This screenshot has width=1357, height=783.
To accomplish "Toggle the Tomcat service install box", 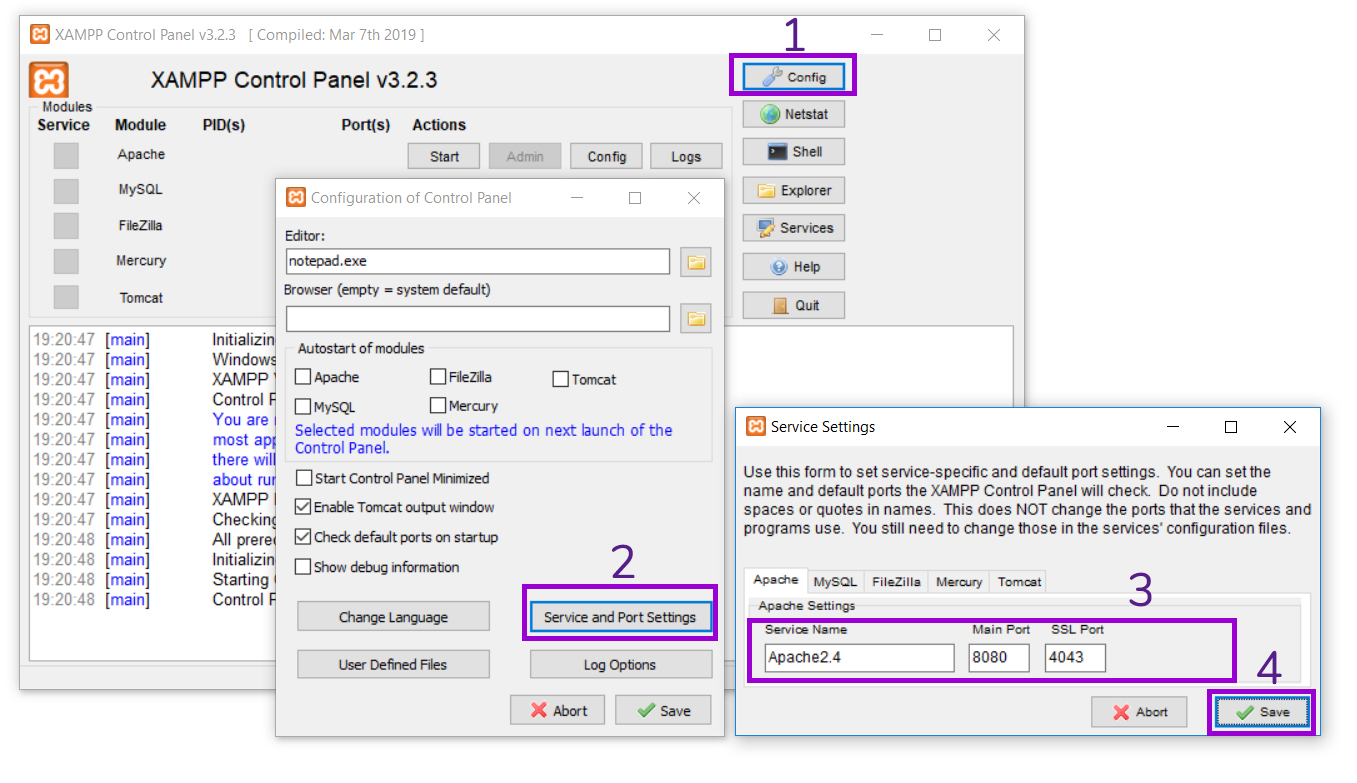I will point(66,297).
